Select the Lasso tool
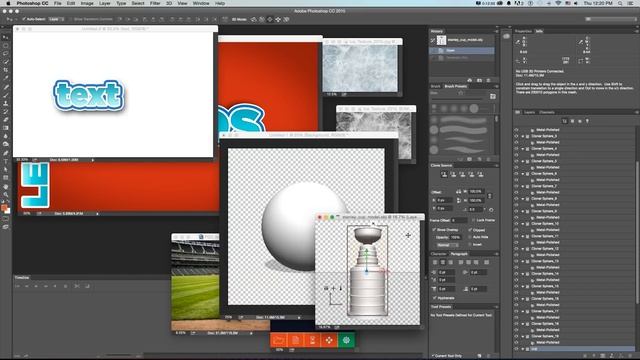The width and height of the screenshot is (640, 360). point(5,53)
